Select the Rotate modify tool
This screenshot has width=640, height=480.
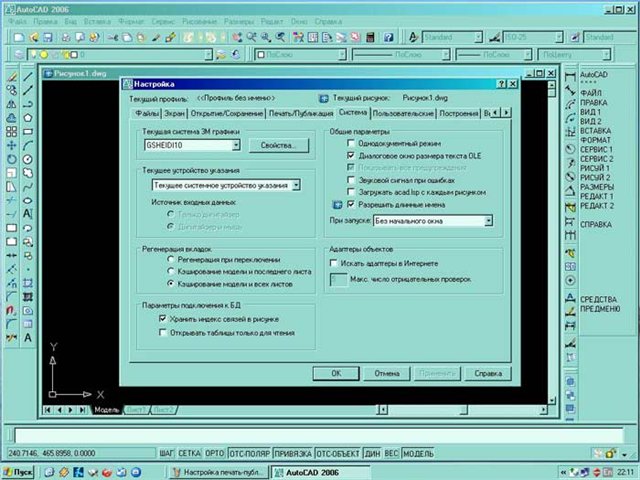point(11,159)
